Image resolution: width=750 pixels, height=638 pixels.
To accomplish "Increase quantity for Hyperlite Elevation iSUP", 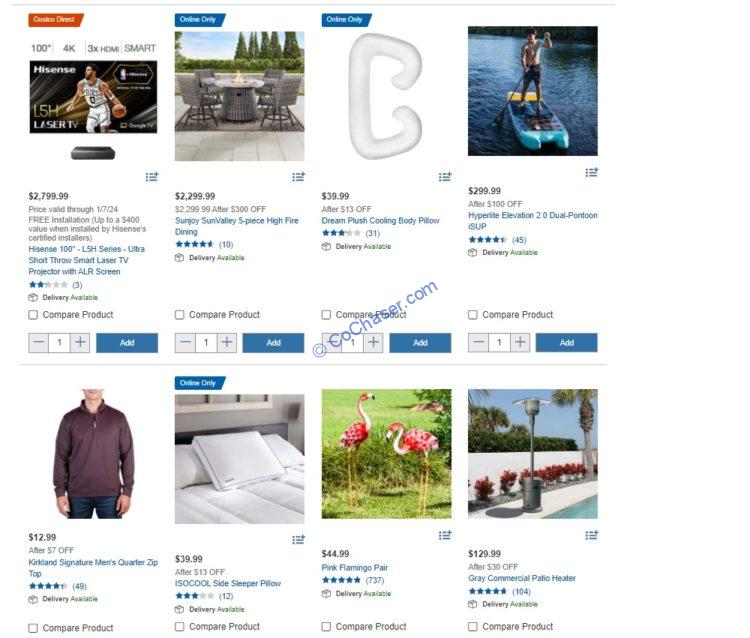I will point(520,342).
